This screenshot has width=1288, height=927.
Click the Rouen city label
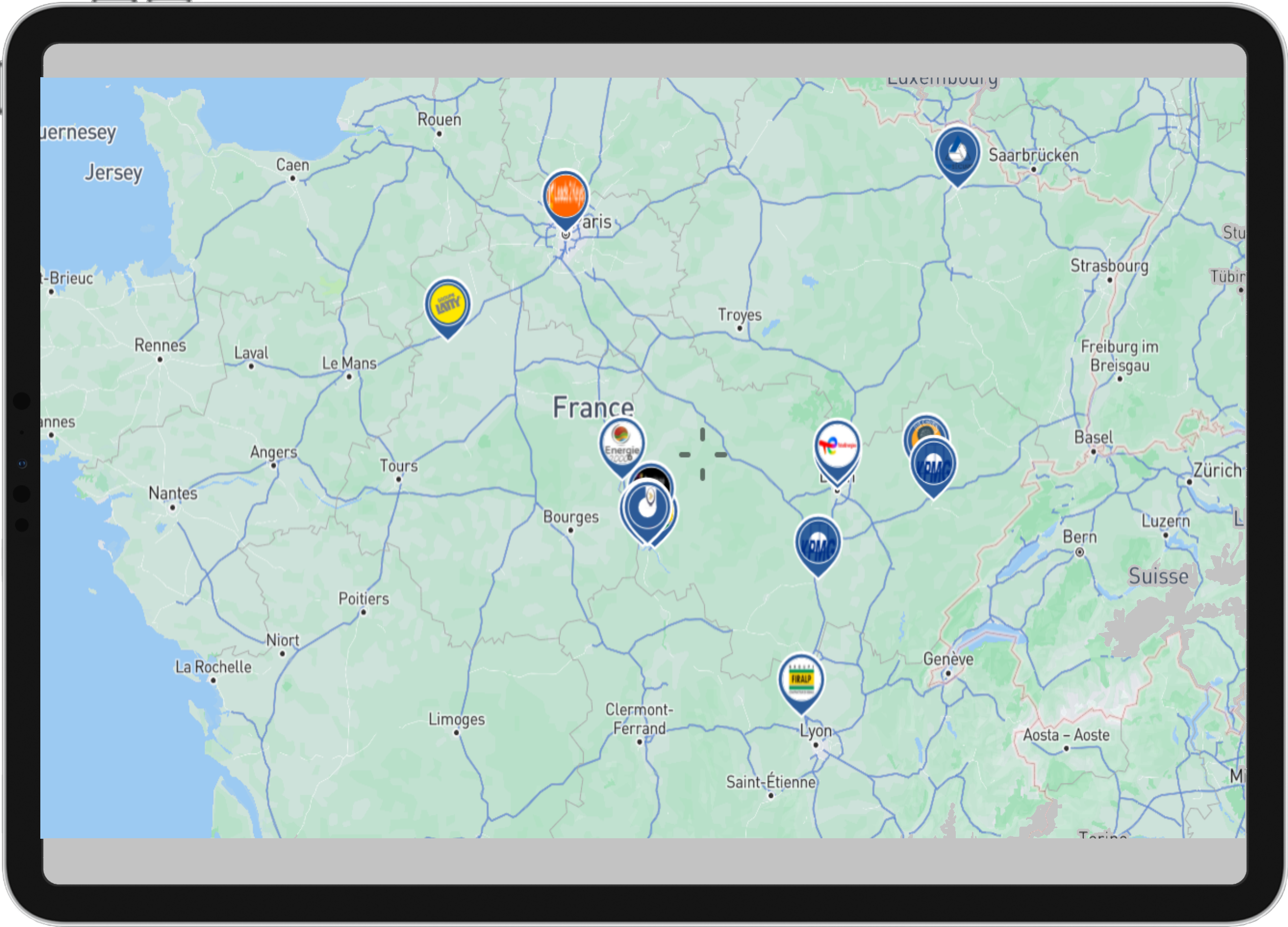point(439,120)
